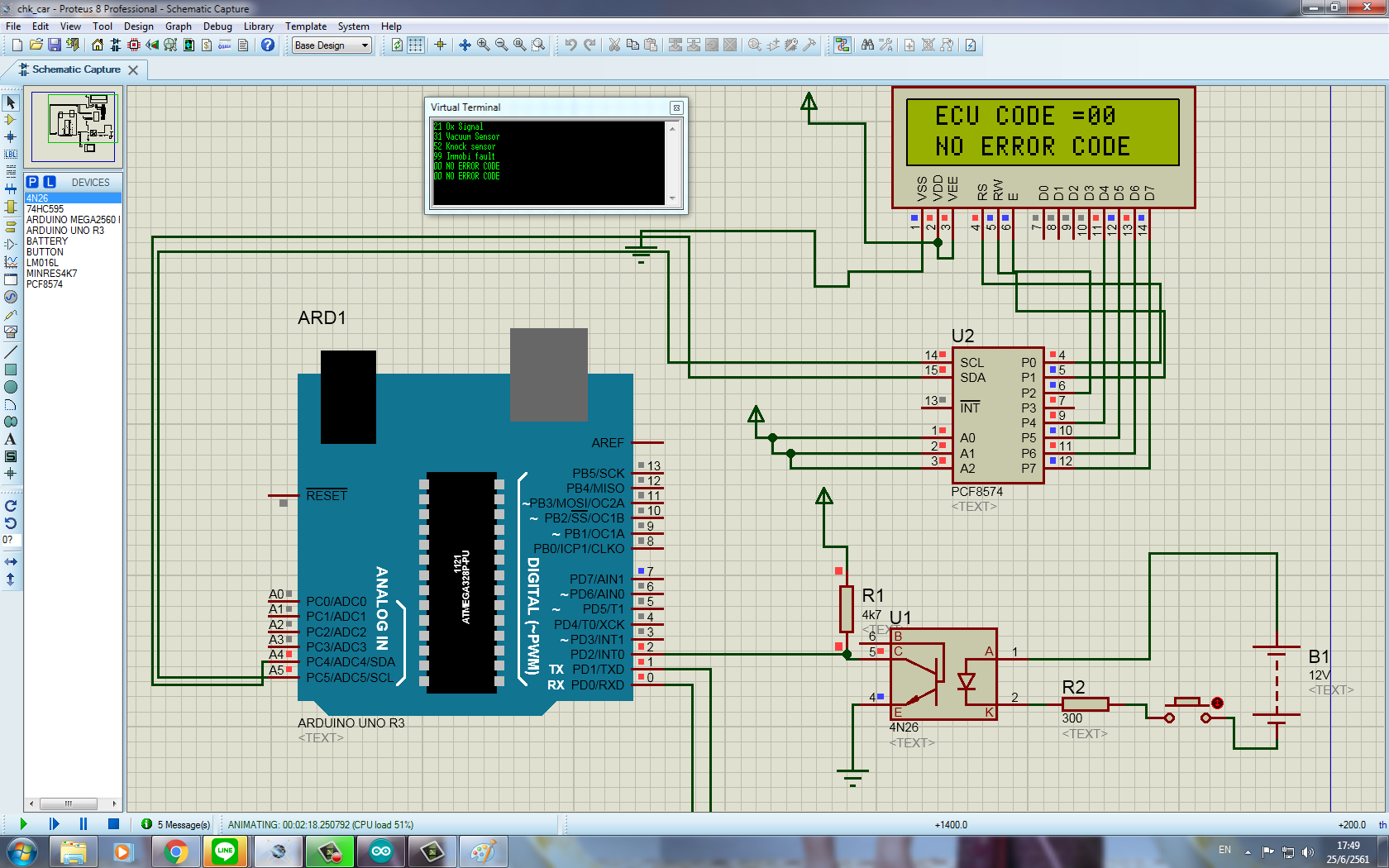Select the Virtual Instruments mode tool
The image size is (1389, 868).
pyautogui.click(x=11, y=331)
